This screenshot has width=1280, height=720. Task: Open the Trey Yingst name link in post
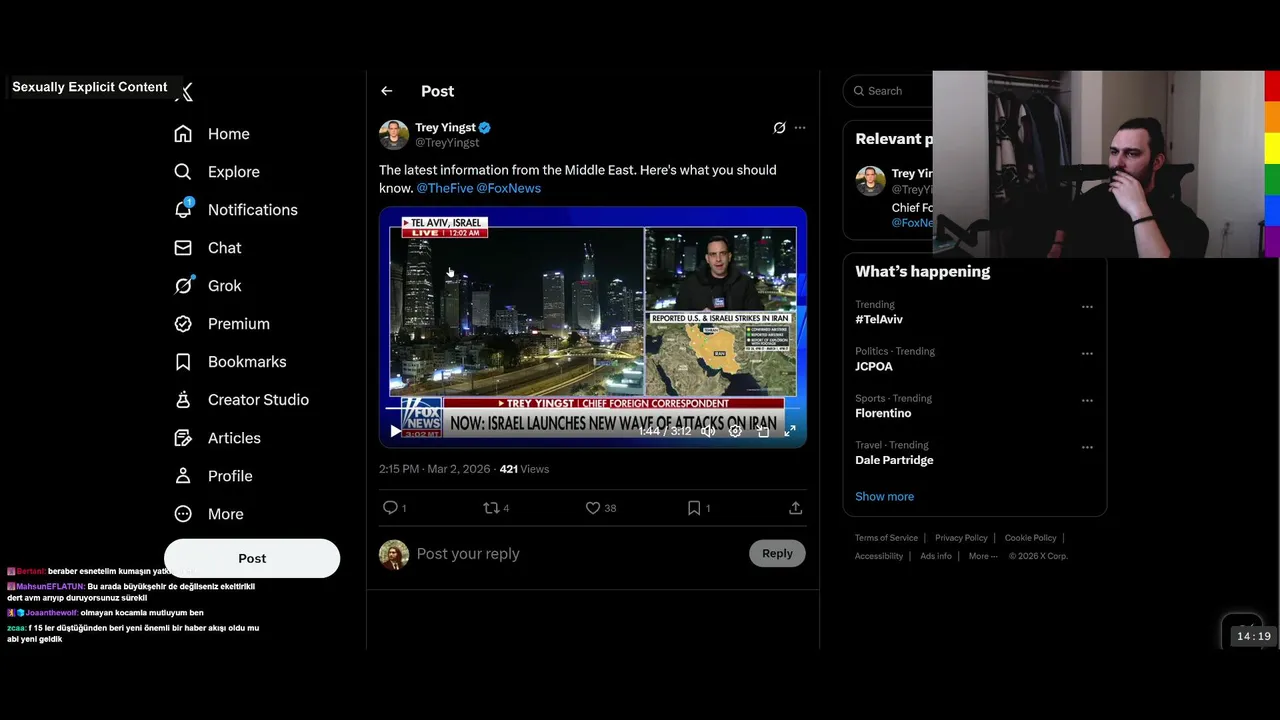click(445, 127)
